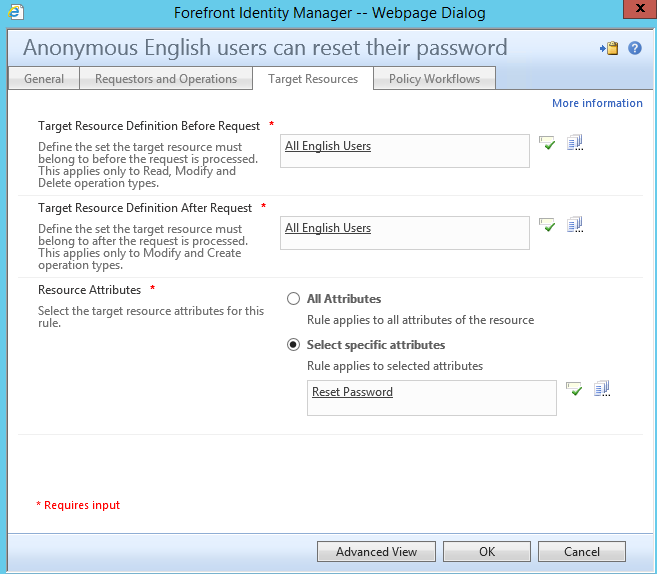Click the 'Target Resource Definition Before Request' label
The width and height of the screenshot is (657, 574).
(x=149, y=126)
